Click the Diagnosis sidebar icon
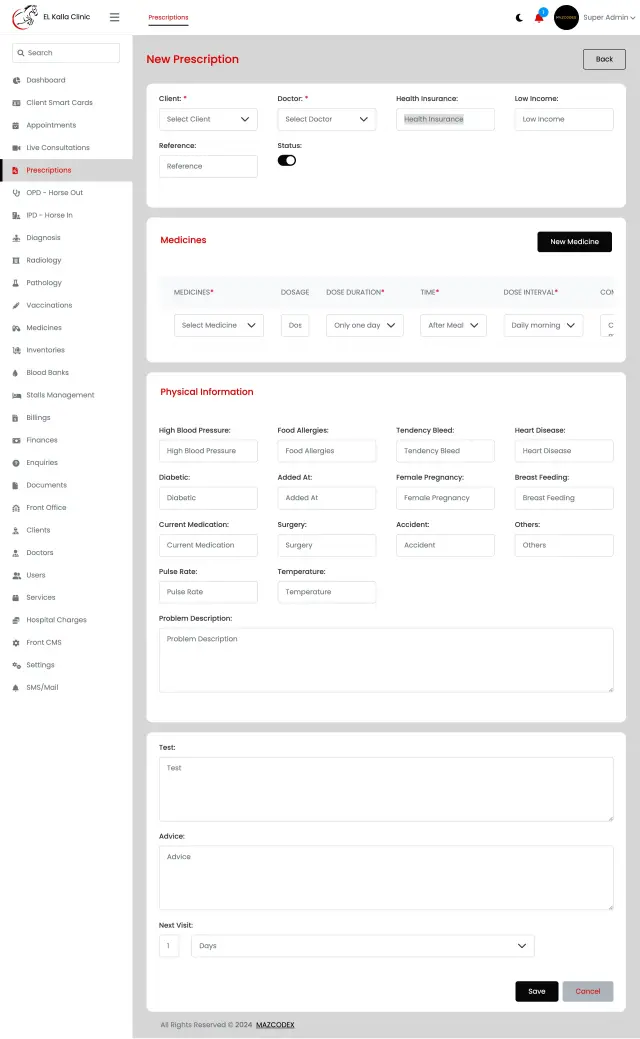The image size is (640, 1039). (x=16, y=238)
